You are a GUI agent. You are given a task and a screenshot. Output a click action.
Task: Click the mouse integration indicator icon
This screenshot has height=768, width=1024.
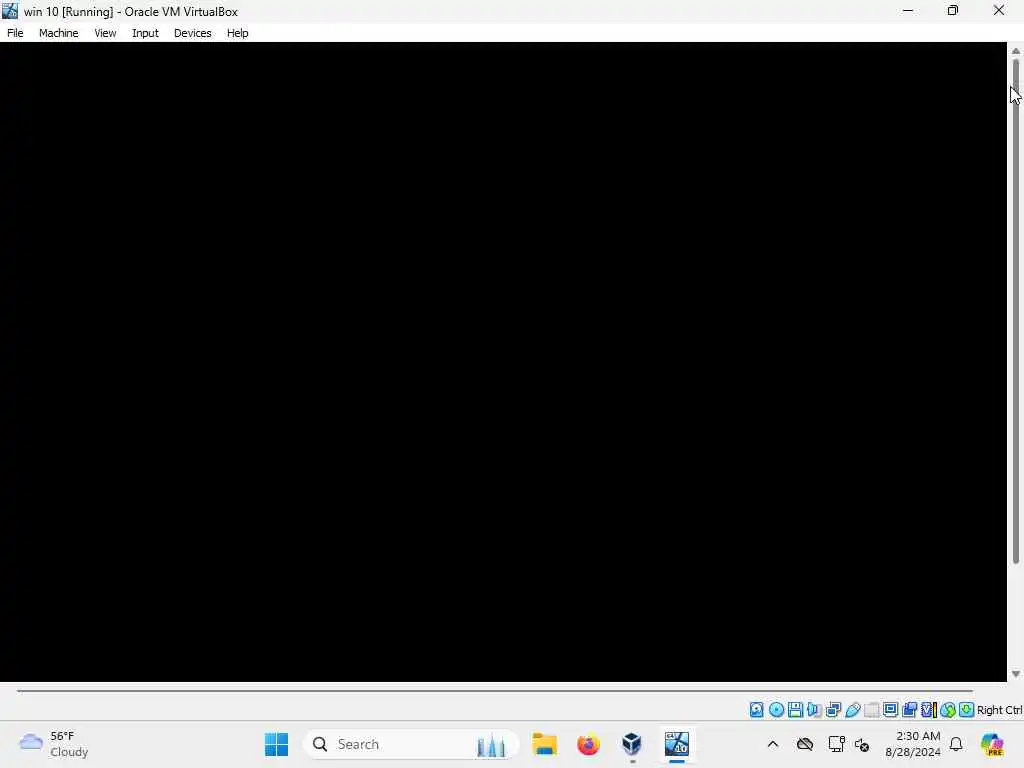pos(948,710)
